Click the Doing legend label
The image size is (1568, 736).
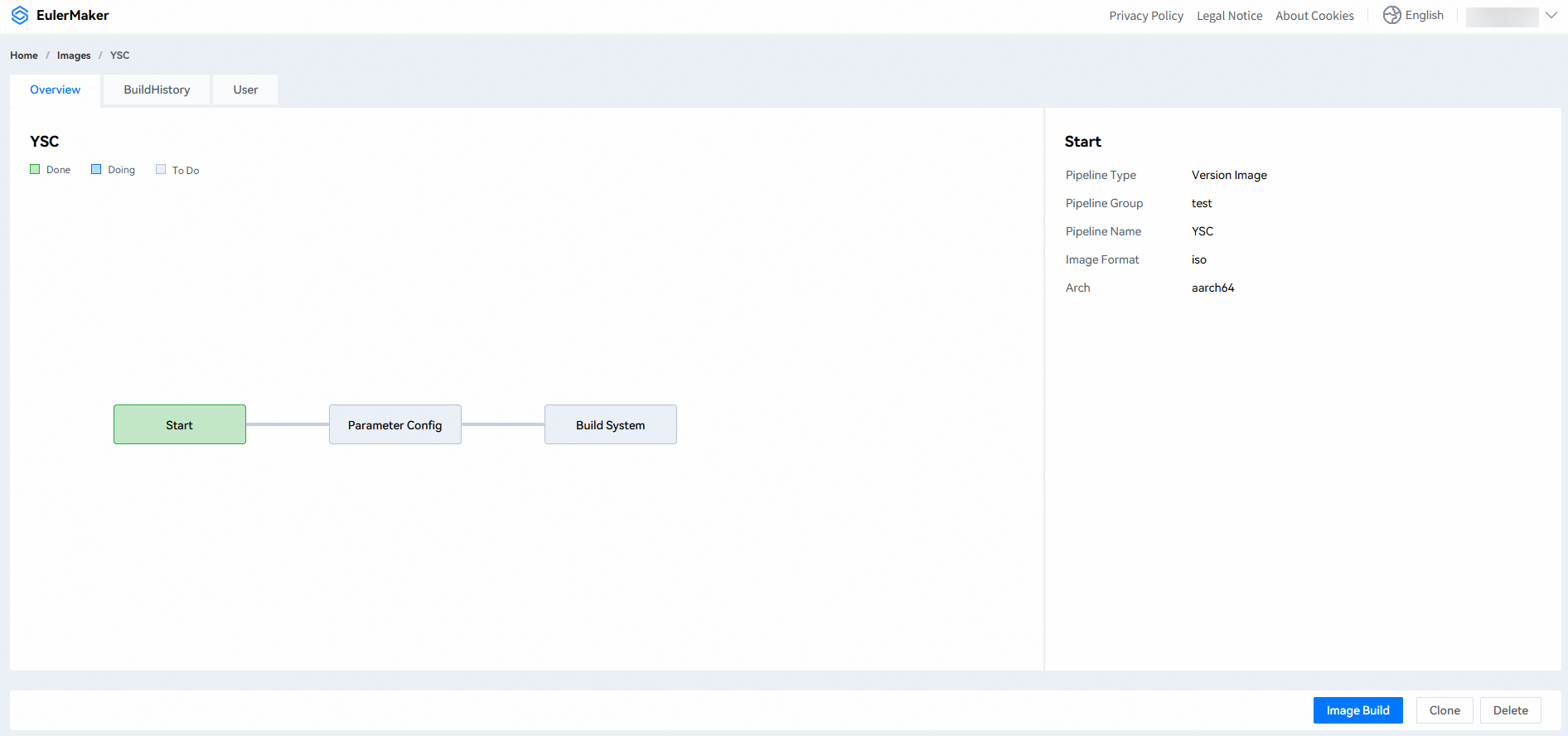pos(121,170)
